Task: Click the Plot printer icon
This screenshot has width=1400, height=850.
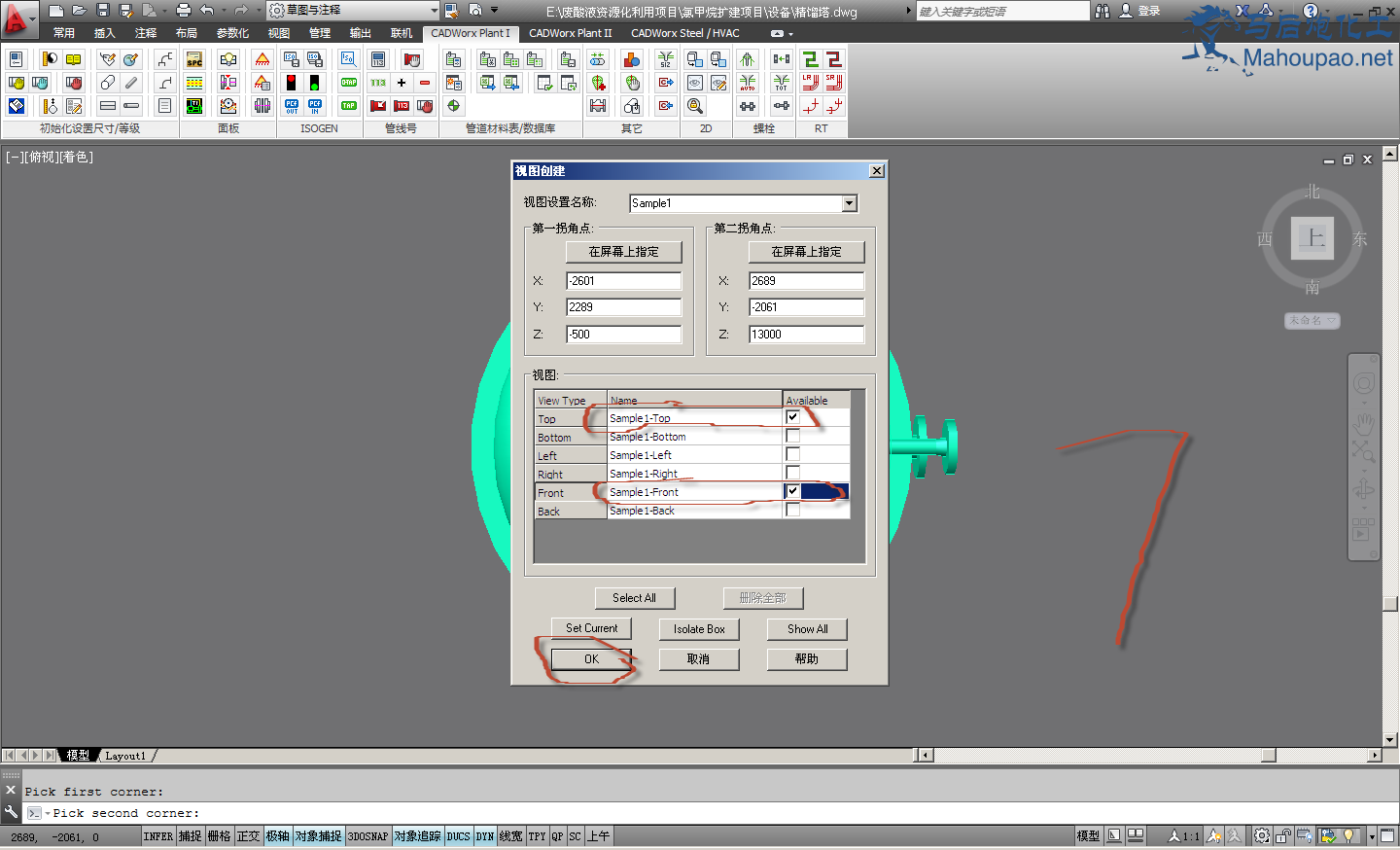Action: (183, 11)
